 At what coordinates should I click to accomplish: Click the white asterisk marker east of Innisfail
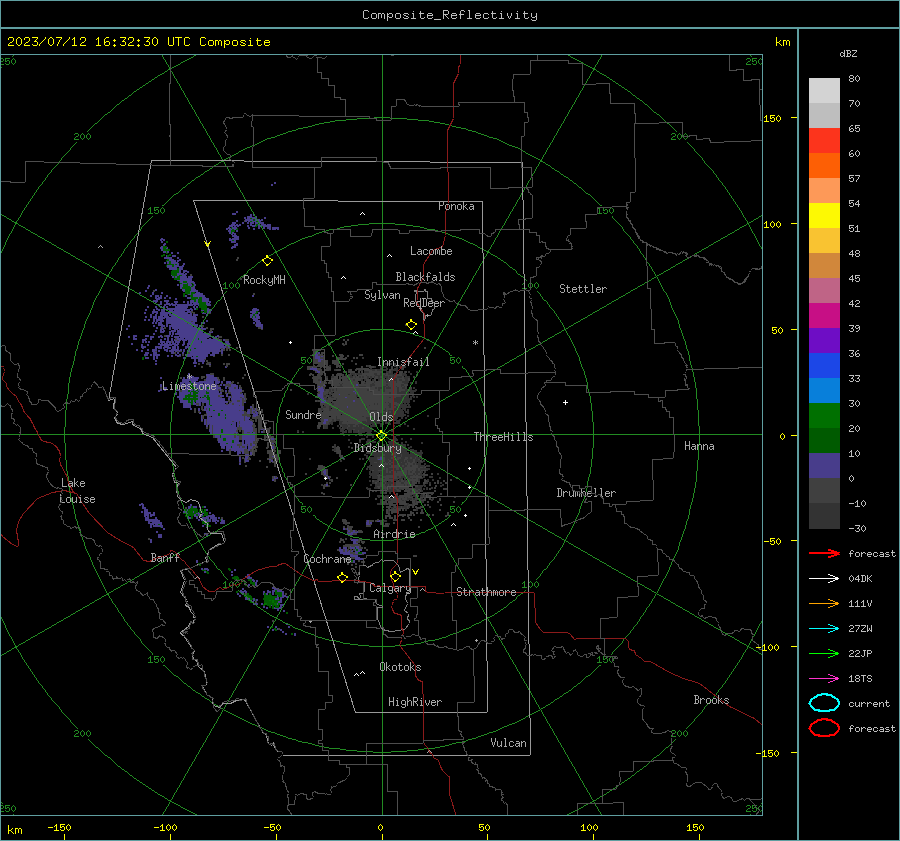click(475, 343)
